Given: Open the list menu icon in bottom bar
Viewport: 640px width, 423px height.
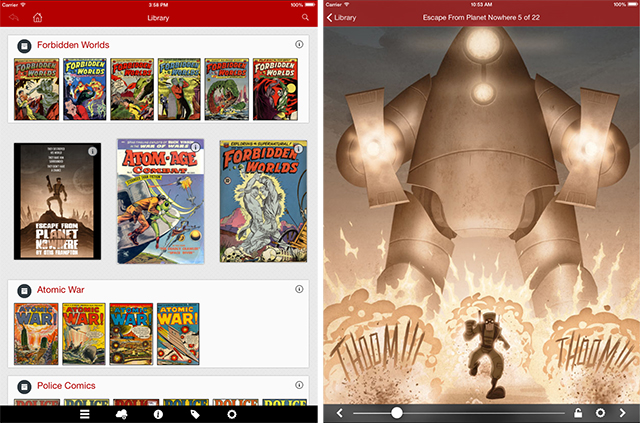Looking at the screenshot, I should click(84, 414).
